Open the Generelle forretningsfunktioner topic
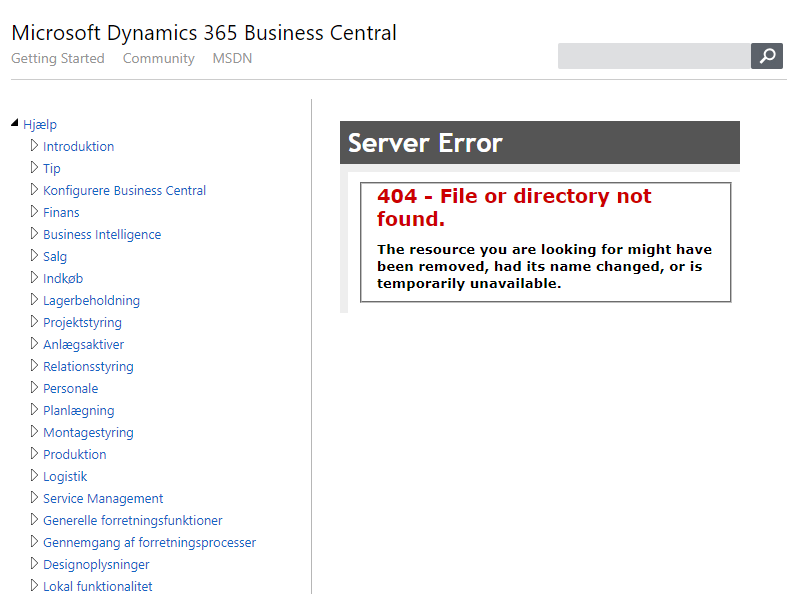797x604 pixels. click(x=133, y=521)
